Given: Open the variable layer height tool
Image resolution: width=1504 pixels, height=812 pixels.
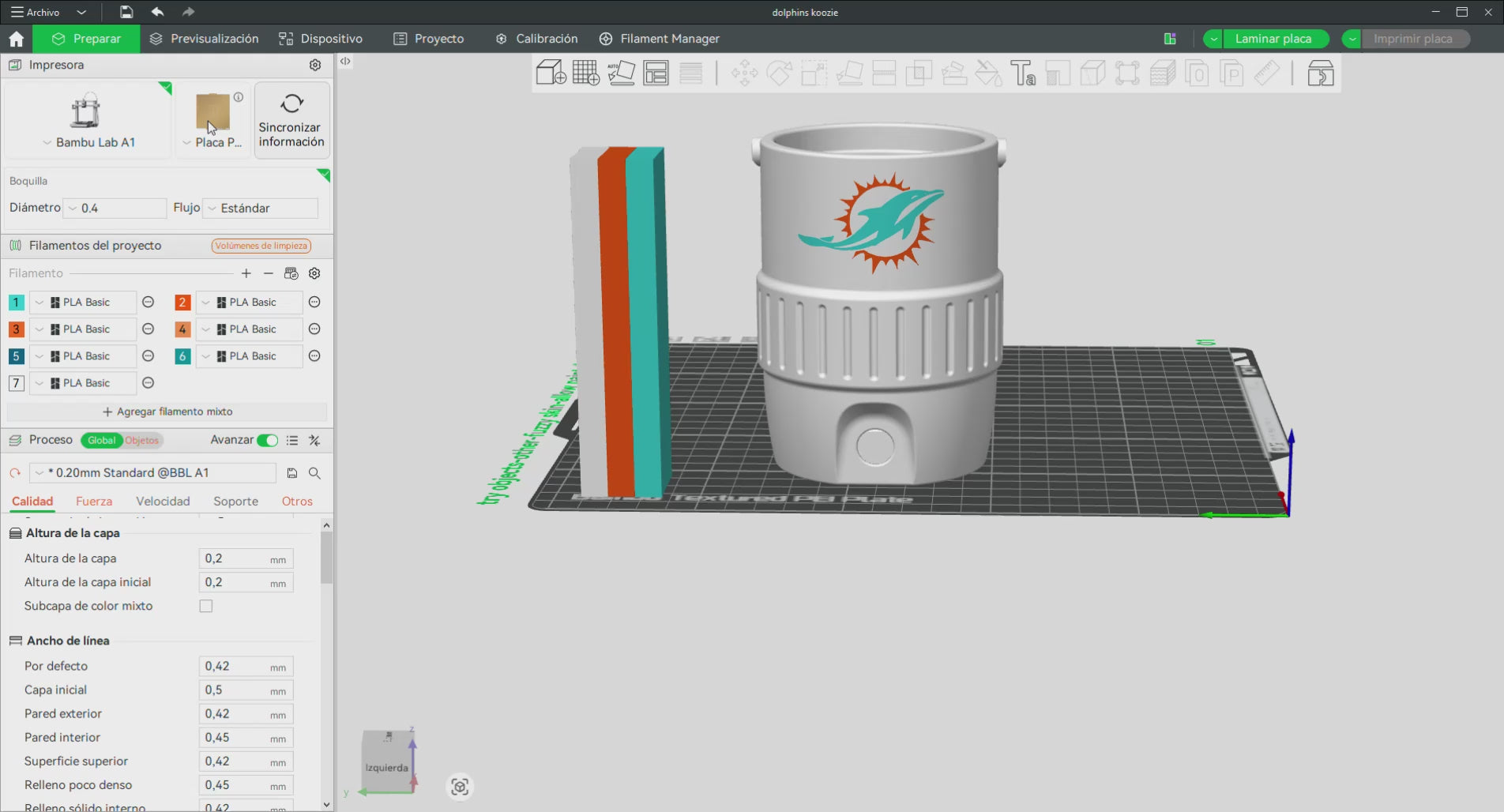Looking at the screenshot, I should click(690, 73).
